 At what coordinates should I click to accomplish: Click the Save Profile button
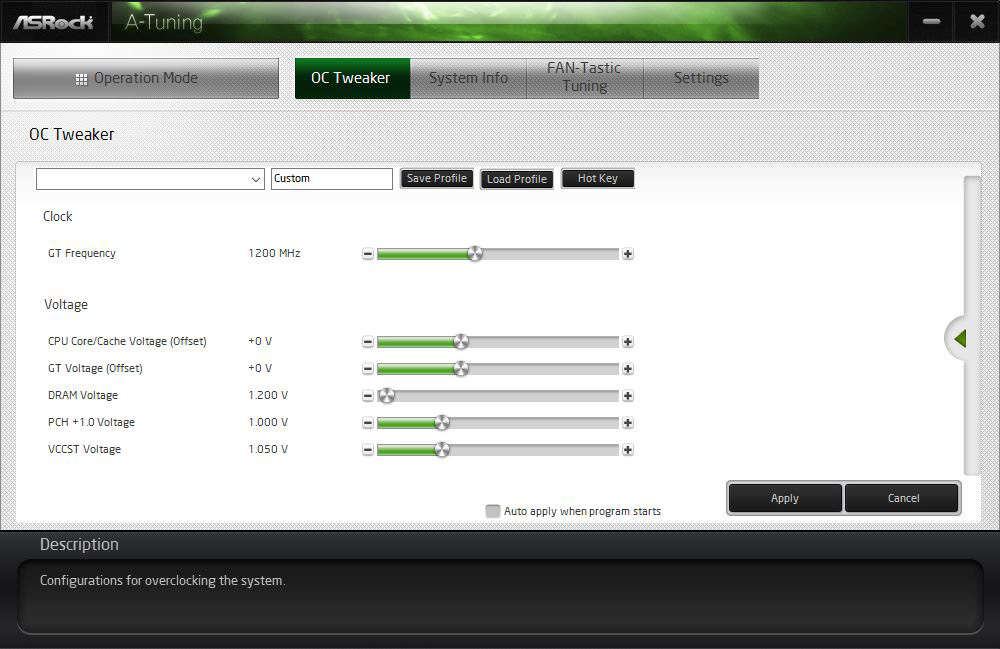(x=437, y=179)
